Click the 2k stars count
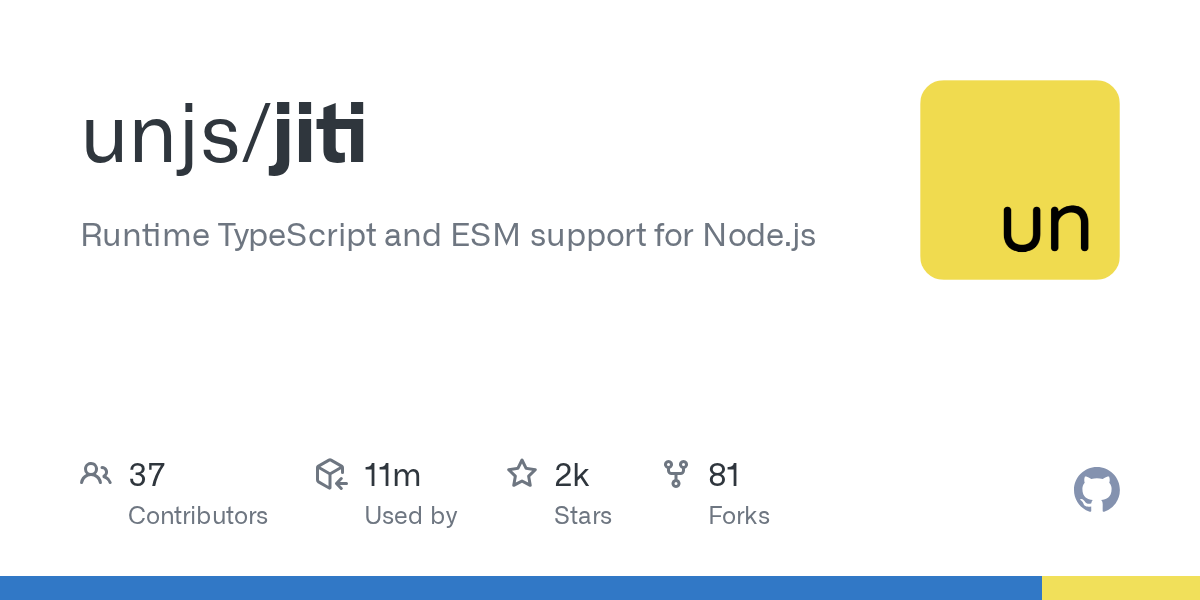 (x=572, y=475)
